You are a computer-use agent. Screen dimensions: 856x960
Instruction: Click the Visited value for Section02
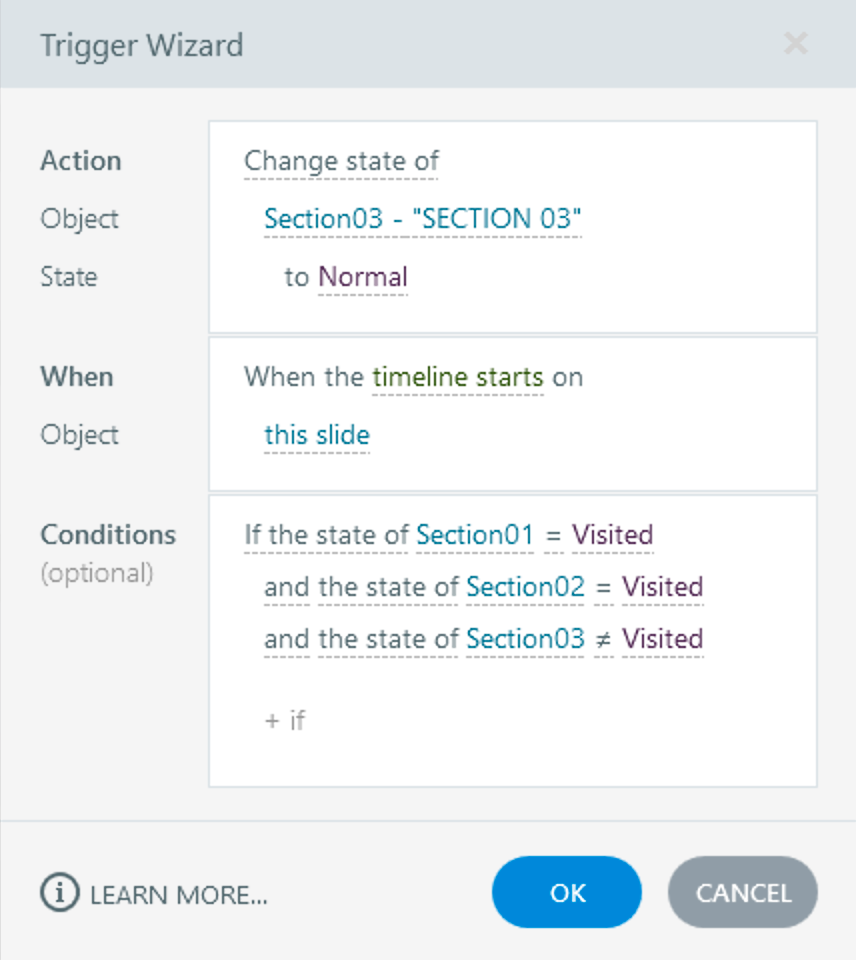point(662,587)
